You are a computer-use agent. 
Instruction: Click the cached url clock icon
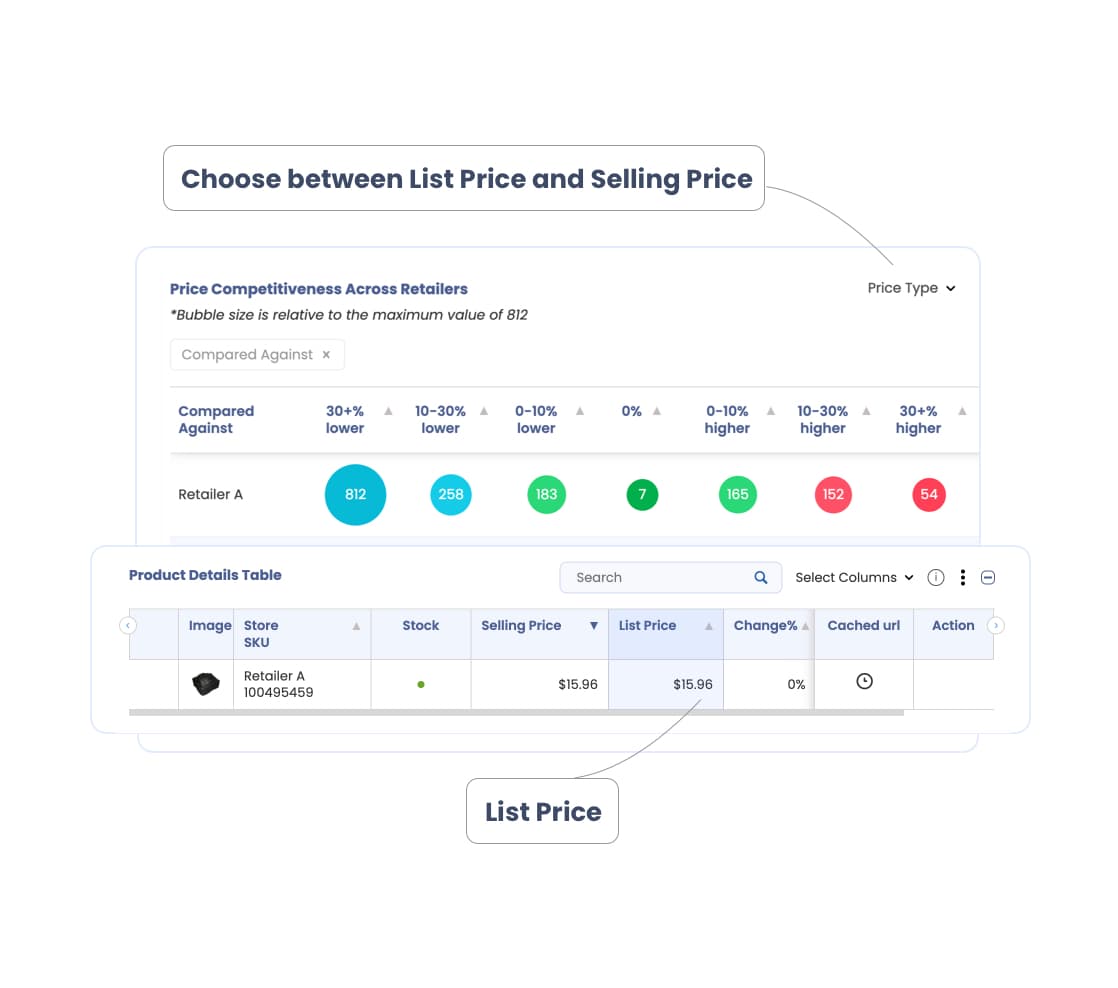pyautogui.click(x=865, y=681)
